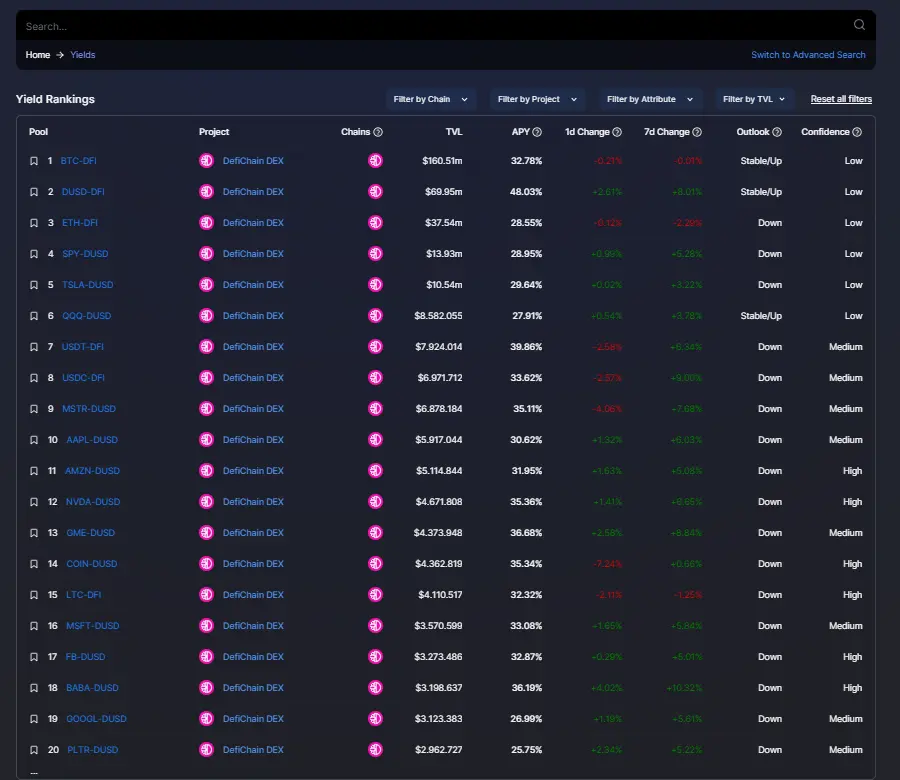Bookmark the SPY-DUSD pool
This screenshot has height=780, width=900.
point(34,254)
